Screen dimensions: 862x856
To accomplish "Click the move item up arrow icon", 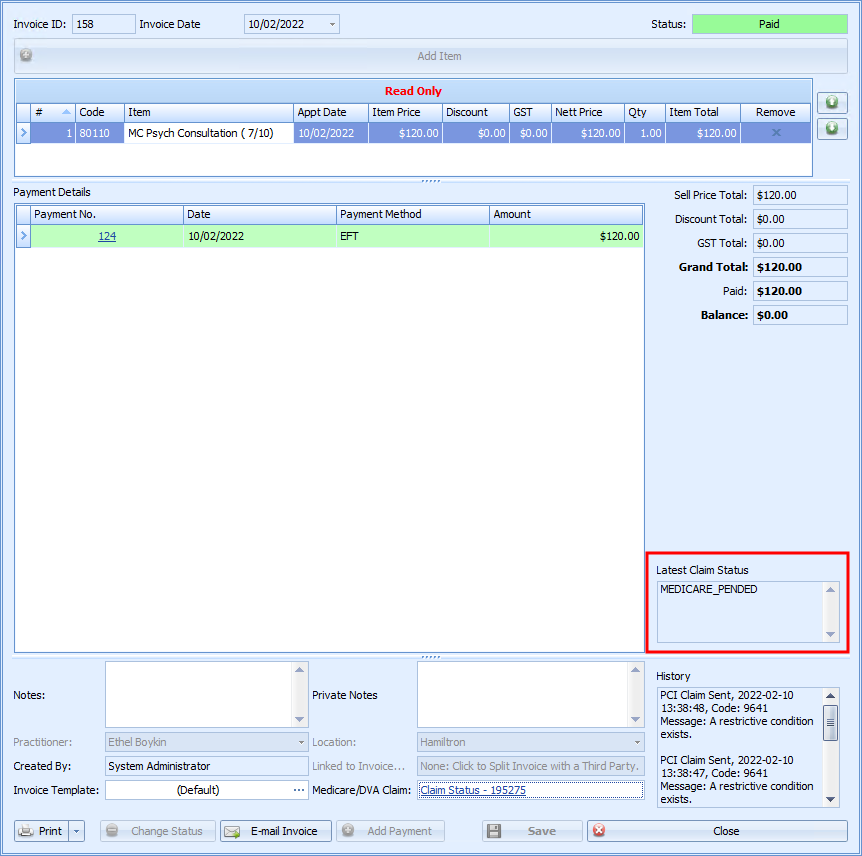I will 832,102.
